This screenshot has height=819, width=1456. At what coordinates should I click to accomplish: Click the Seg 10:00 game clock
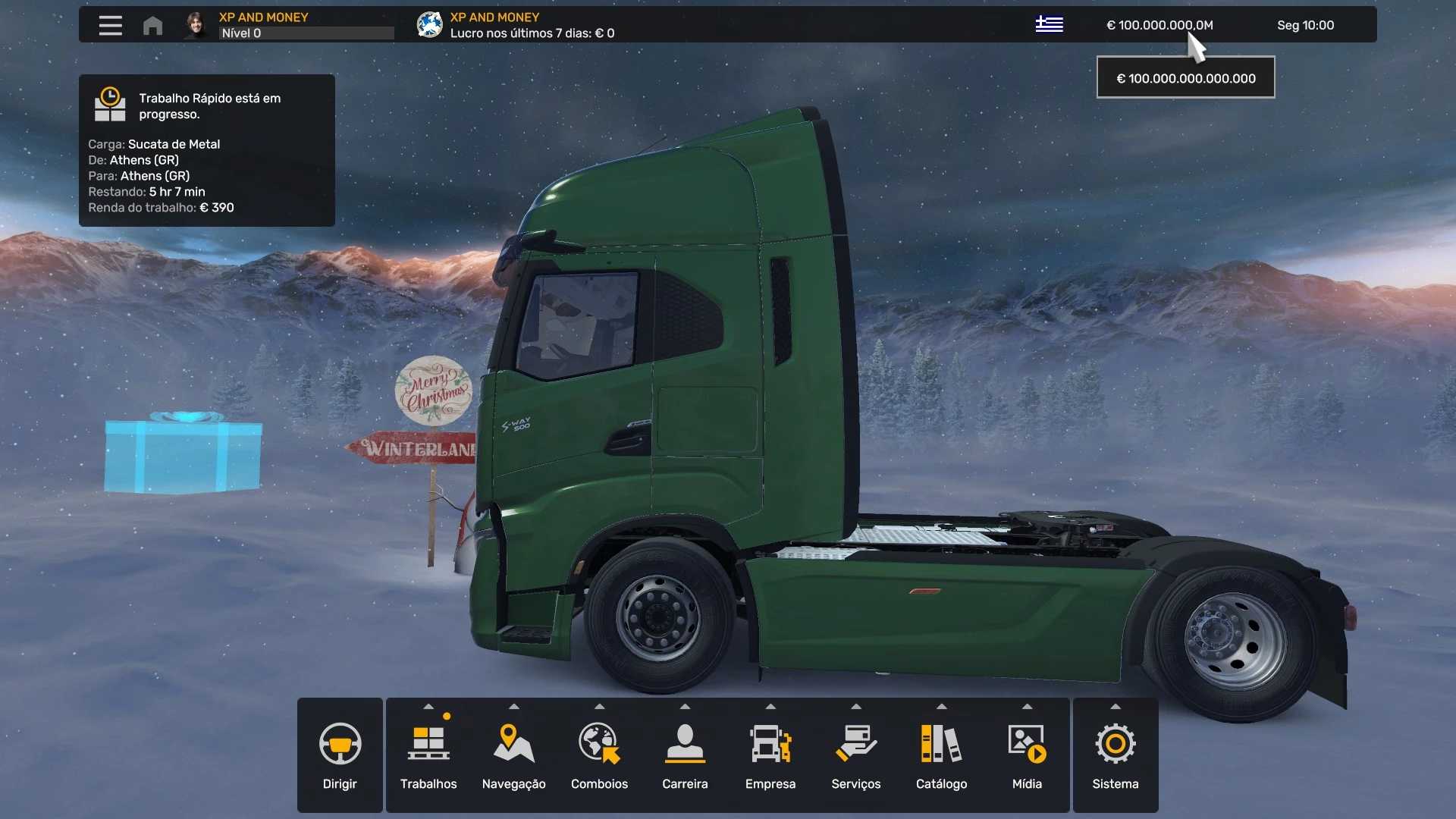click(x=1305, y=25)
